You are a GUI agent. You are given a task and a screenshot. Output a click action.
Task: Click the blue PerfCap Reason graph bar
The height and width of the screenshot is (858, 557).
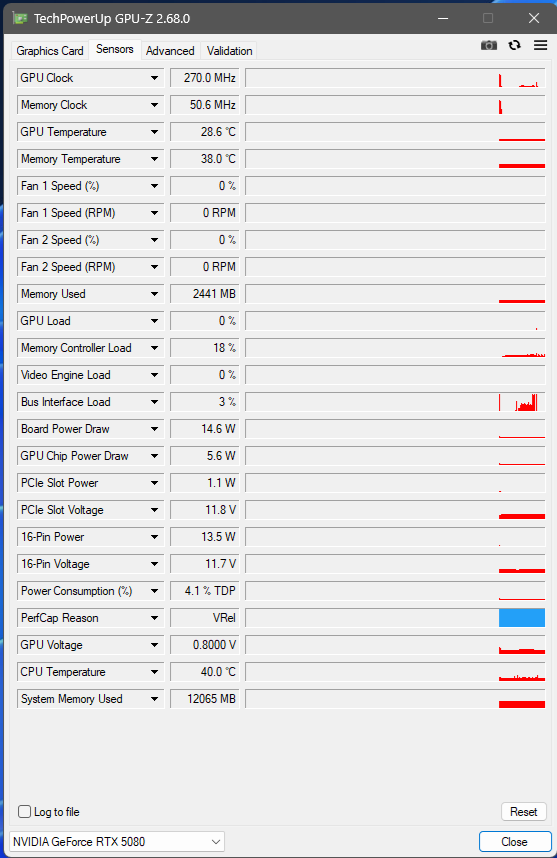(x=522, y=618)
